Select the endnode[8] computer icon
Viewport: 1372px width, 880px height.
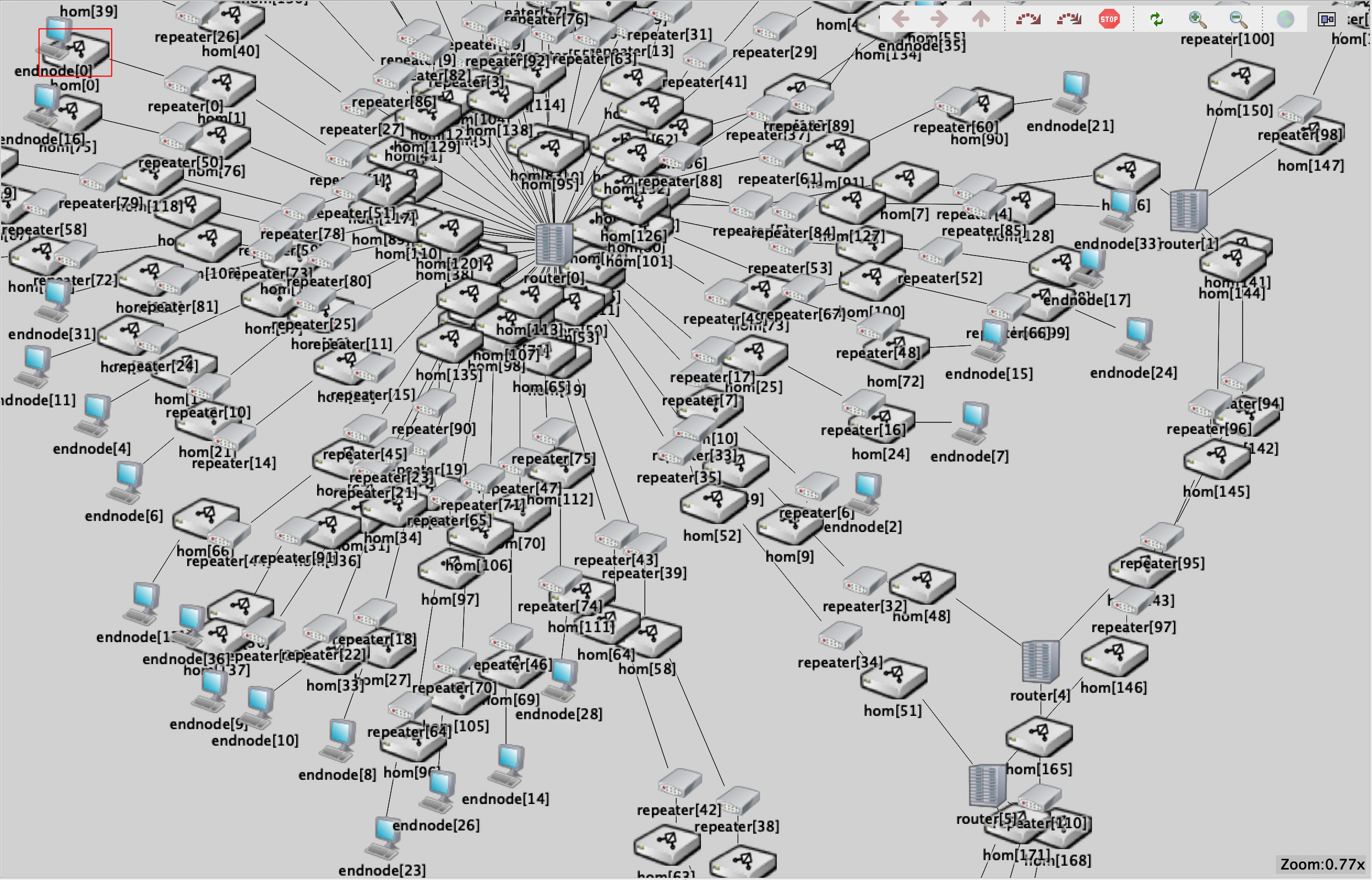[338, 742]
